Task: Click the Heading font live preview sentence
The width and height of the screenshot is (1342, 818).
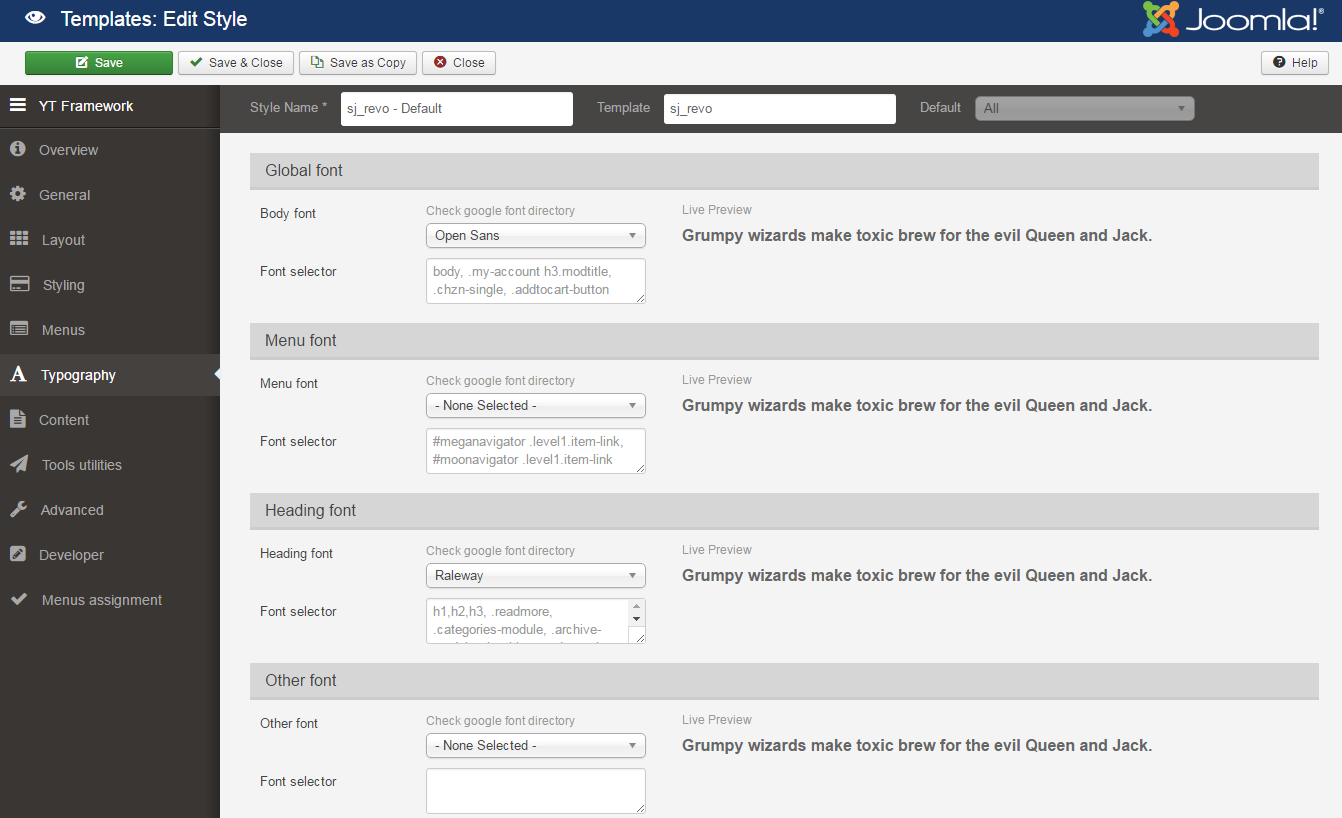Action: 917,576
